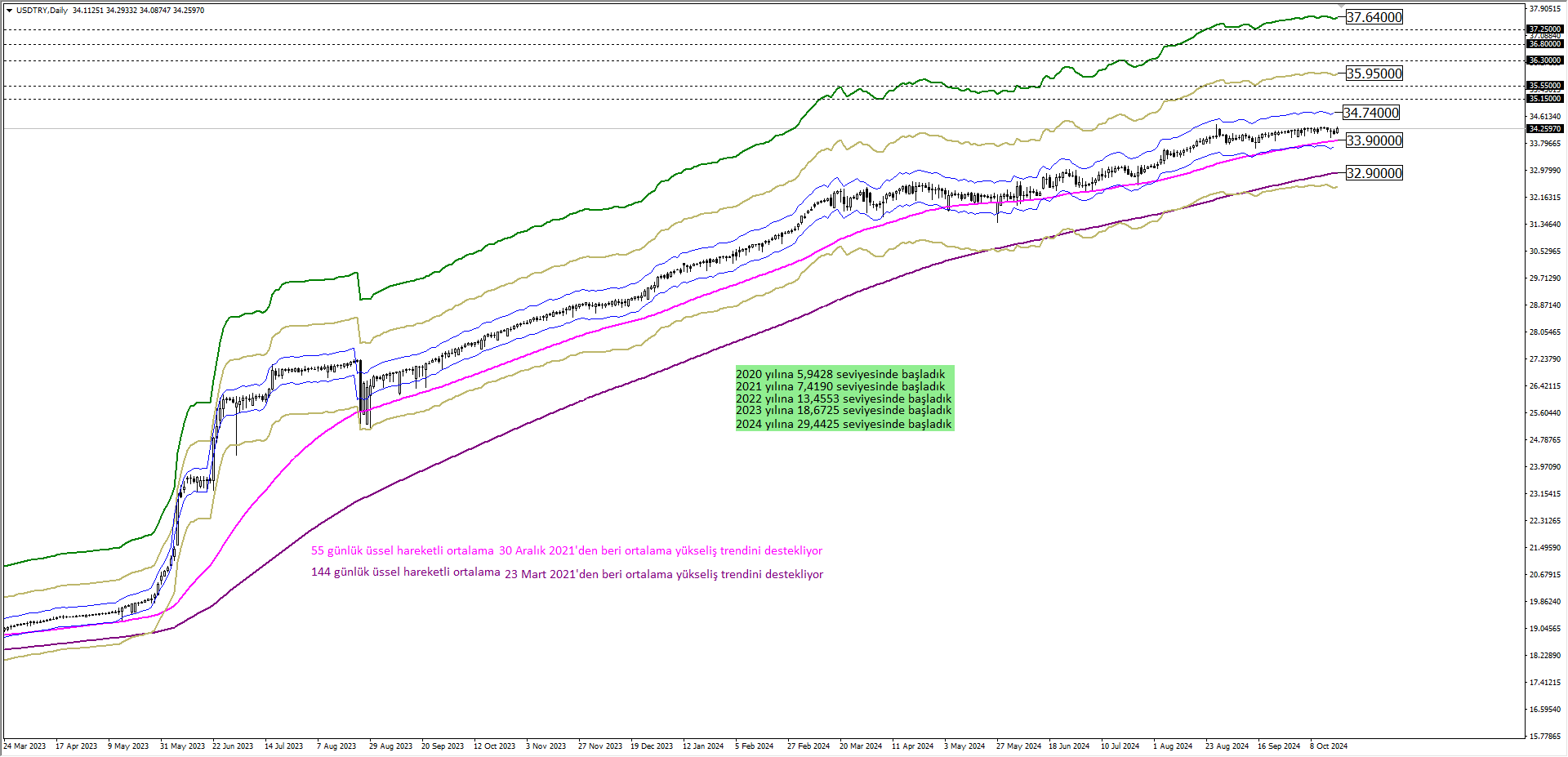Image resolution: width=1568 pixels, height=757 pixels.
Task: Click the 27 Feb 2024 date on the time axis
Action: (808, 746)
